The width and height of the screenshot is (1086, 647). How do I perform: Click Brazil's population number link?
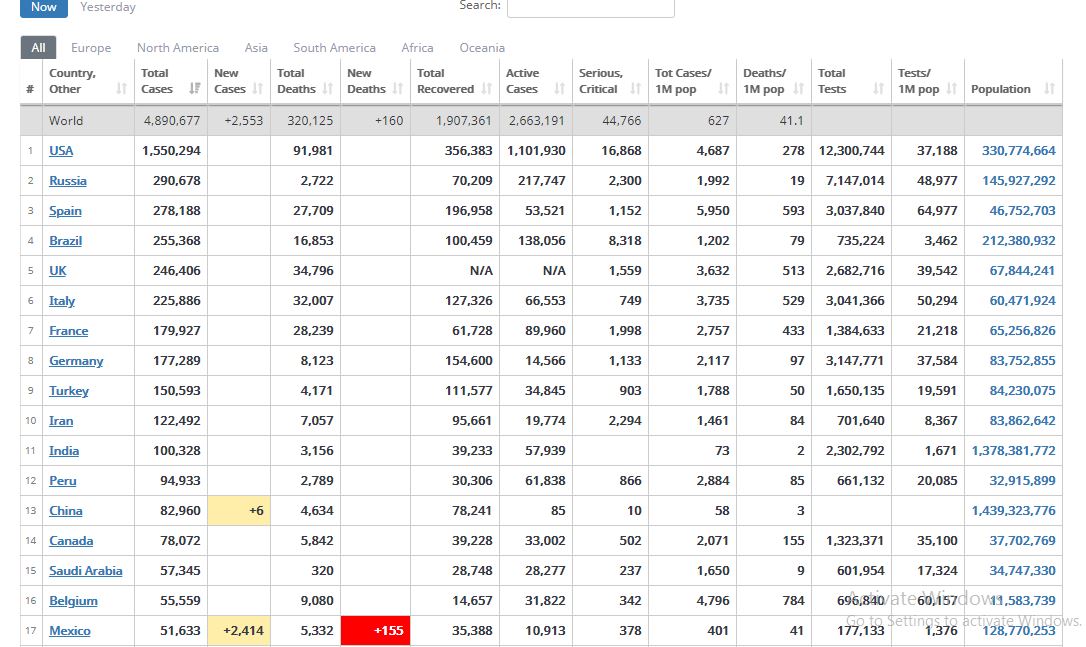pyautogui.click(x=1013, y=241)
